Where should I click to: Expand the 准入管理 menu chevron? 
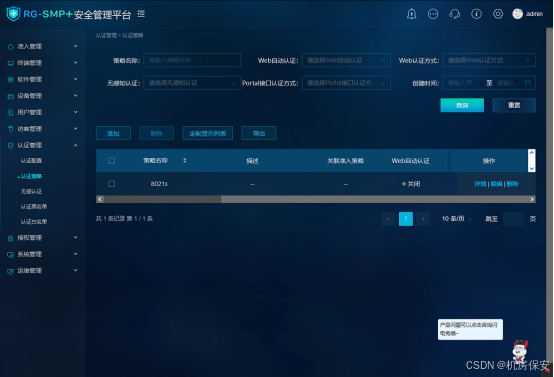click(x=76, y=46)
